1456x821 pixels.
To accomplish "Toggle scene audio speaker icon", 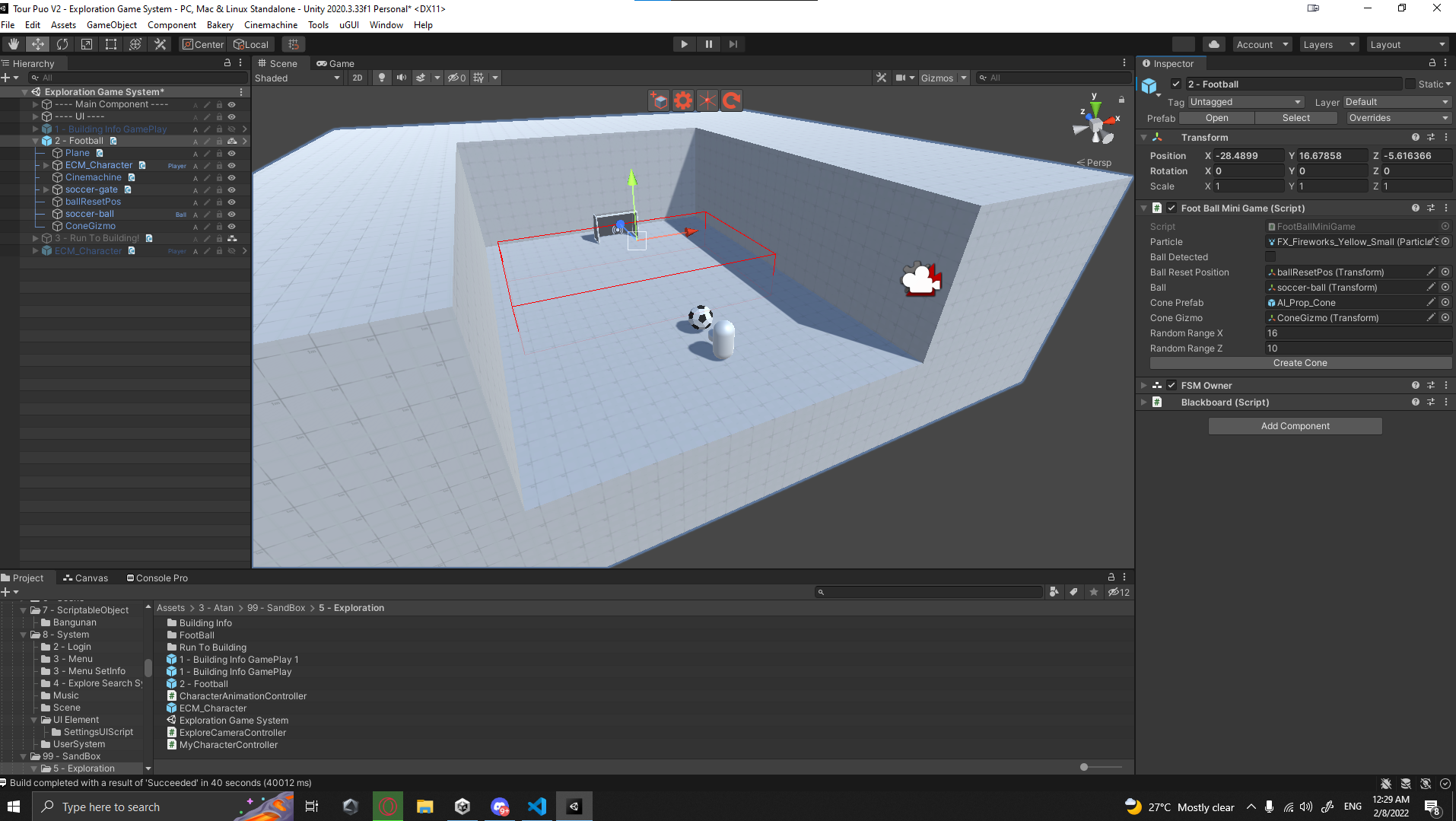I will (x=401, y=78).
